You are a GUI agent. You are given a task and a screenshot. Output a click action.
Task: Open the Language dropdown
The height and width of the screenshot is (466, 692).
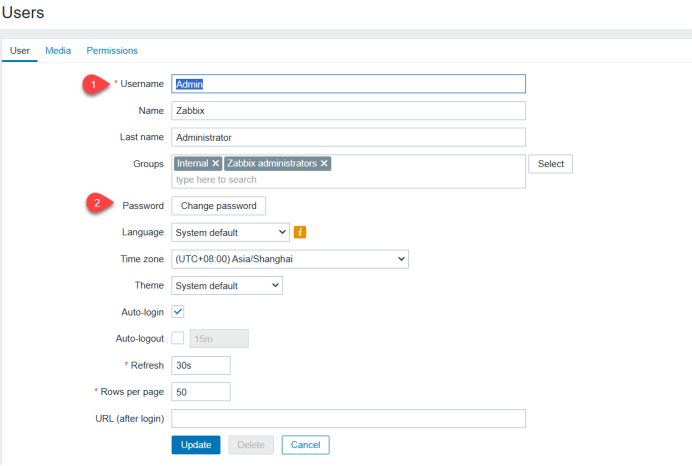pyautogui.click(x=230, y=232)
